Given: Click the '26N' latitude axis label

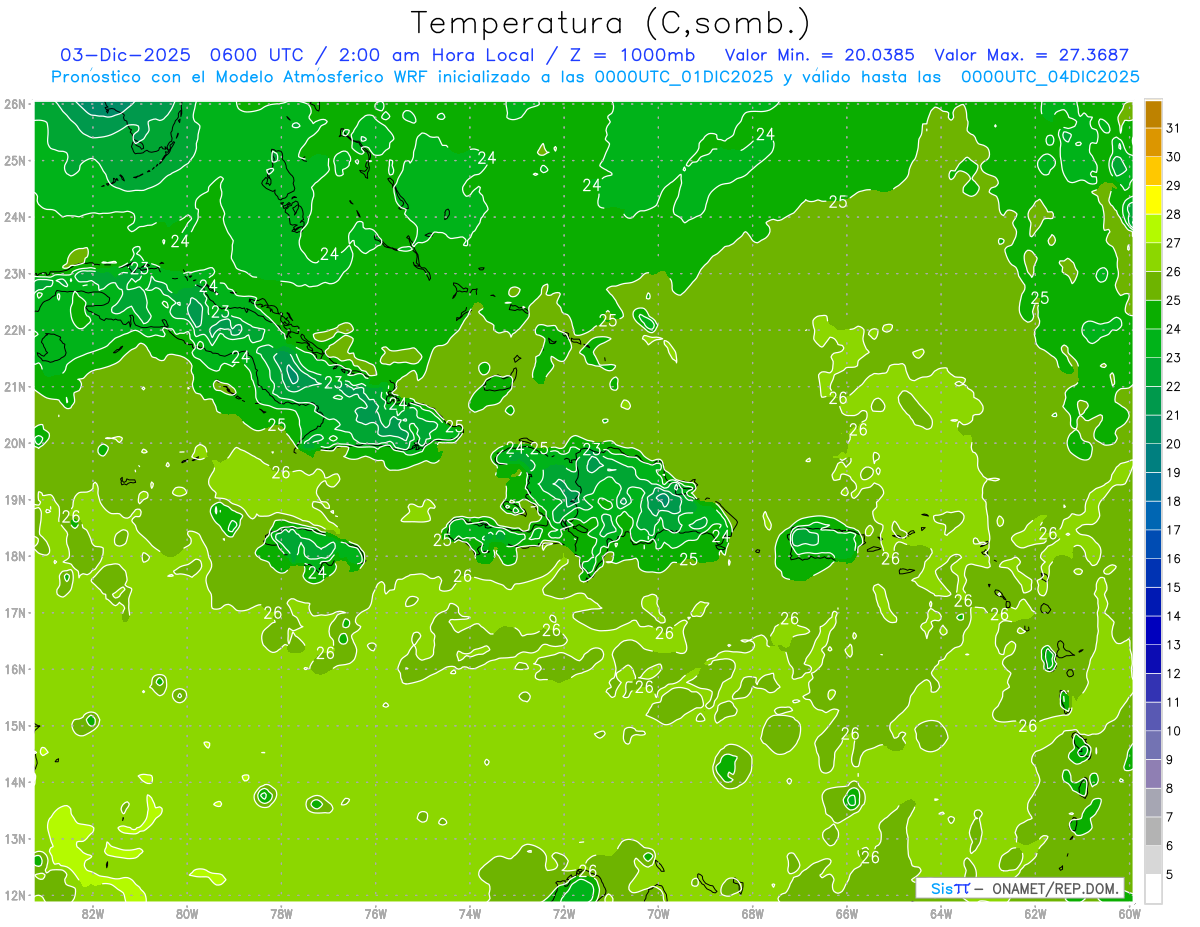Looking at the screenshot, I should [x=14, y=104].
